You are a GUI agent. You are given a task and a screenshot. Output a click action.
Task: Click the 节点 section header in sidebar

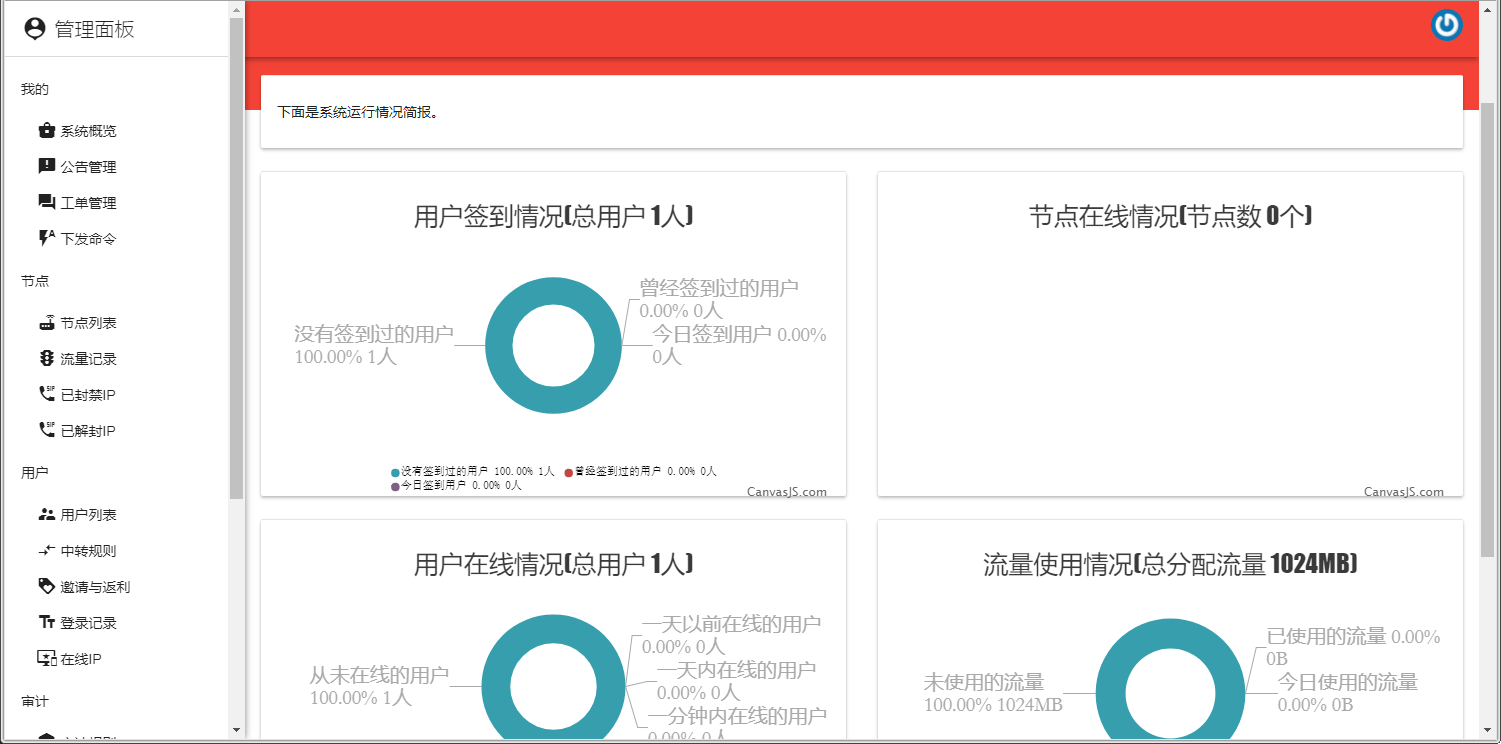coord(35,281)
